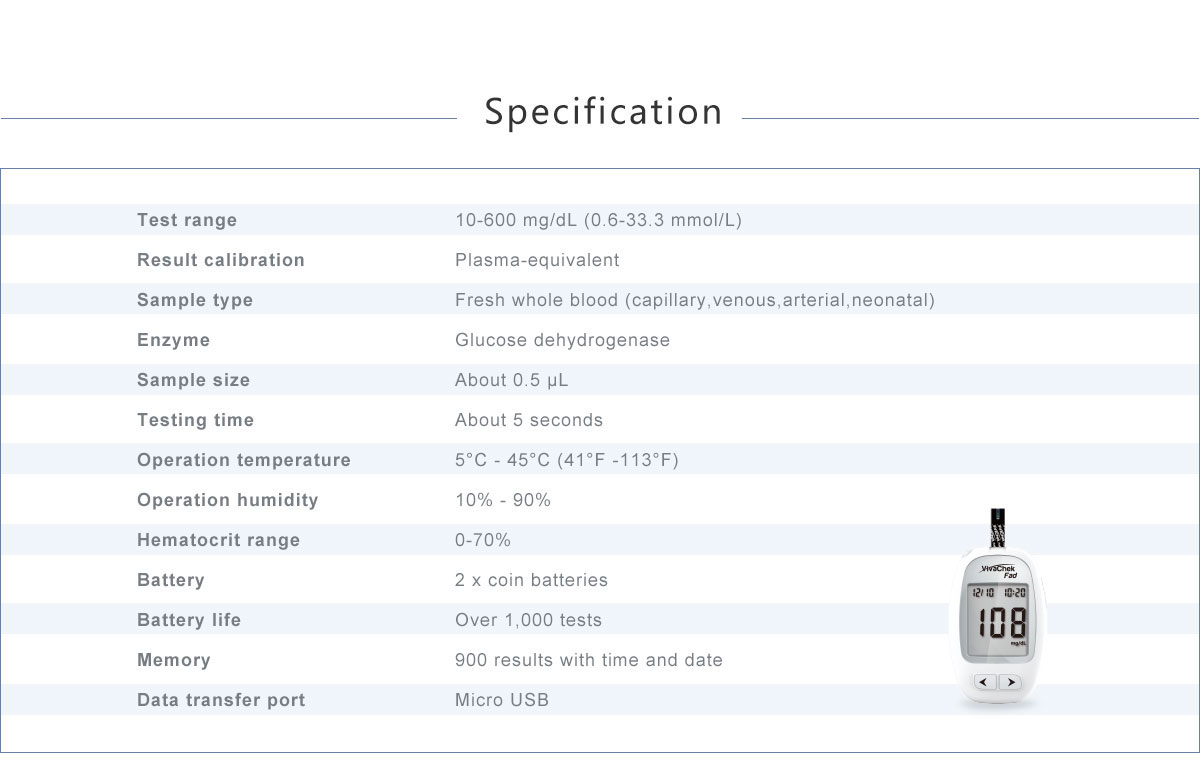Click the 108 glucose reading on the display

coord(1000,623)
